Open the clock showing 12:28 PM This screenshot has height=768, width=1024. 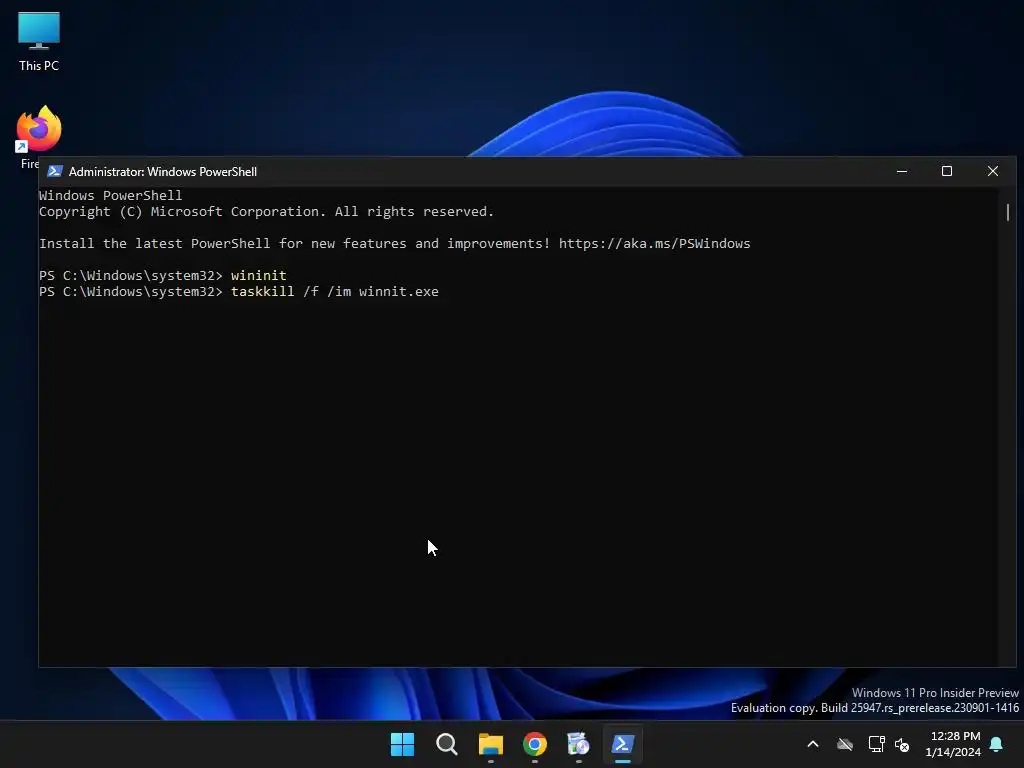point(953,744)
